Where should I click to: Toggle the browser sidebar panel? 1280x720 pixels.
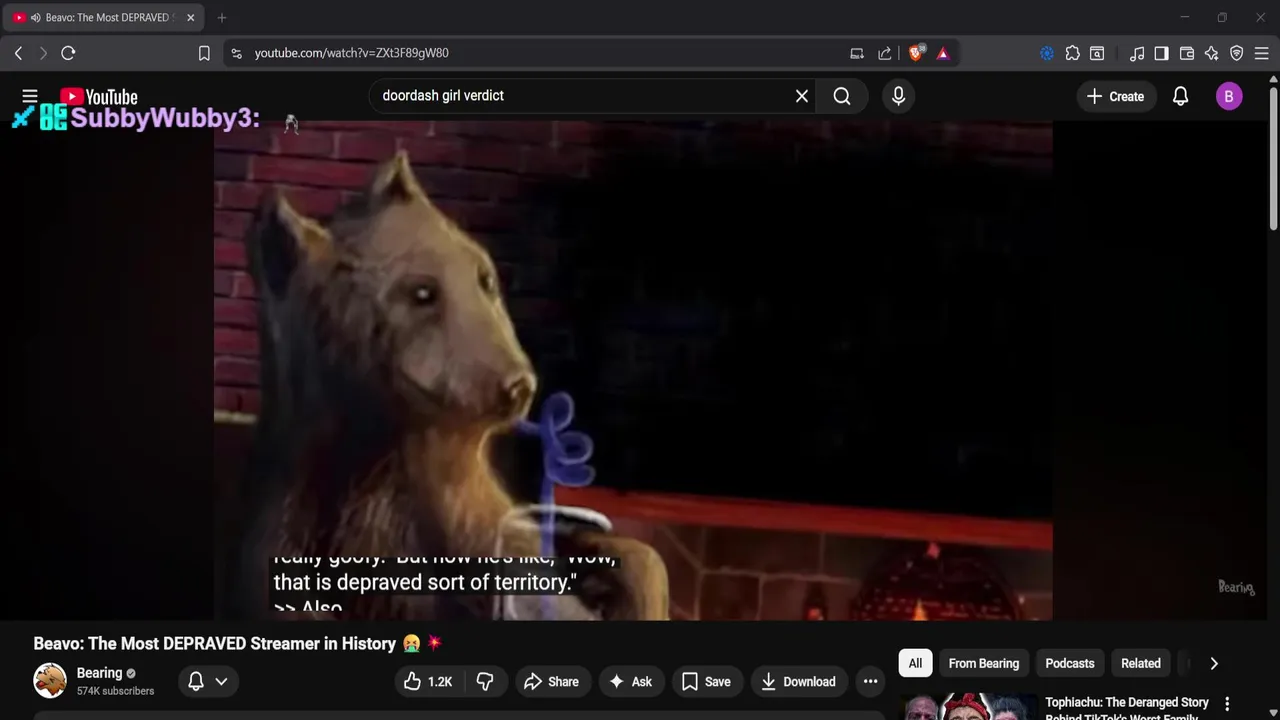[x=1161, y=53]
